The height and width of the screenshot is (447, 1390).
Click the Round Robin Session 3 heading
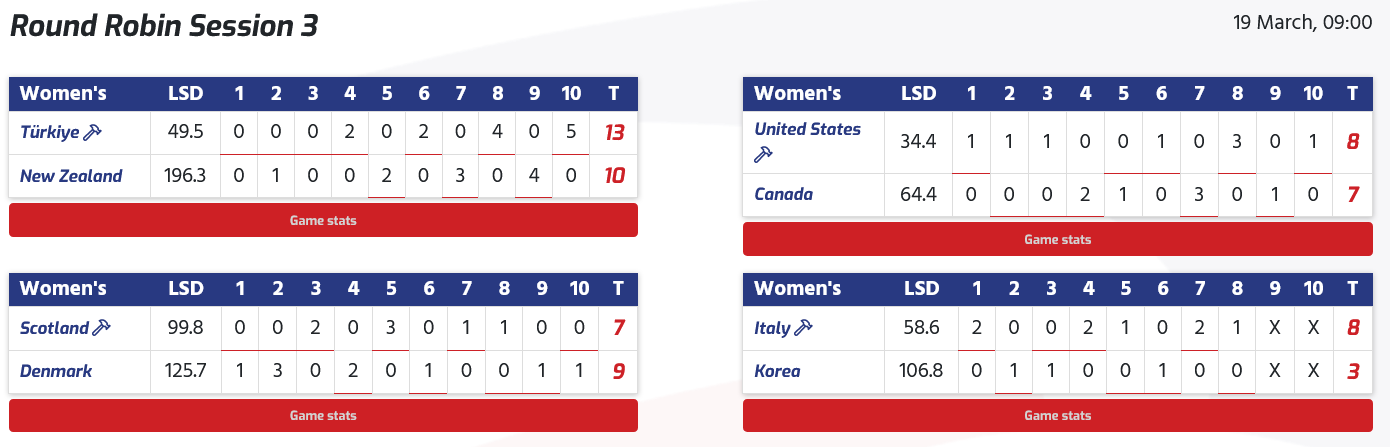click(x=164, y=26)
